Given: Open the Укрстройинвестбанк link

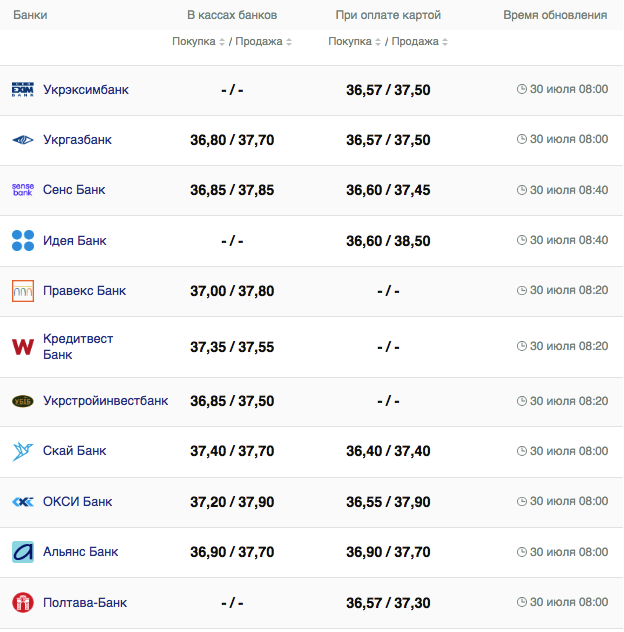Looking at the screenshot, I should 105,401.
